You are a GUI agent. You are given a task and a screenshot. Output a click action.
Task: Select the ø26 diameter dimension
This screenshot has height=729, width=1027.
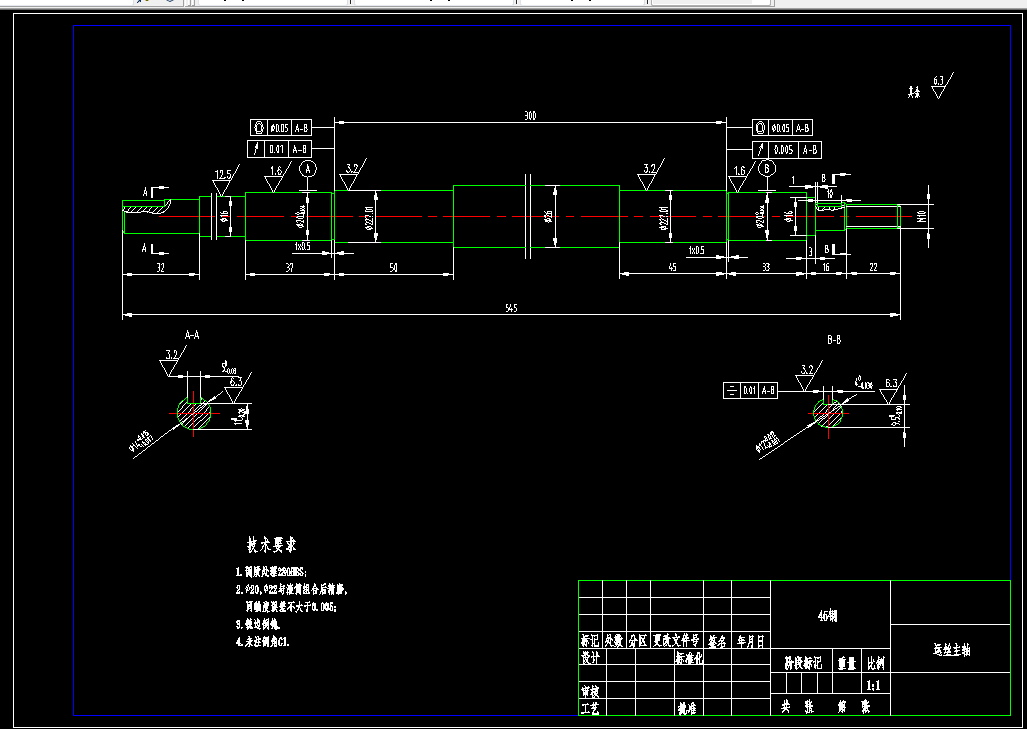tap(549, 216)
